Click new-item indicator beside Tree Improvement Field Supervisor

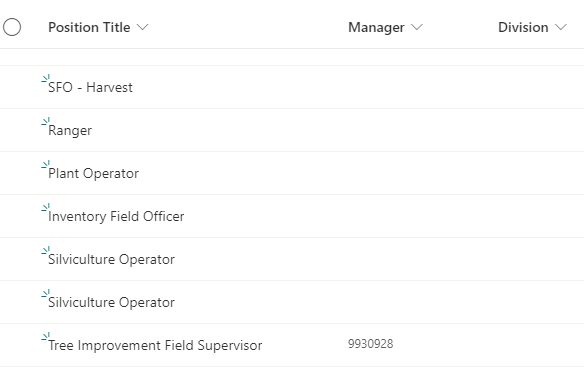45,336
